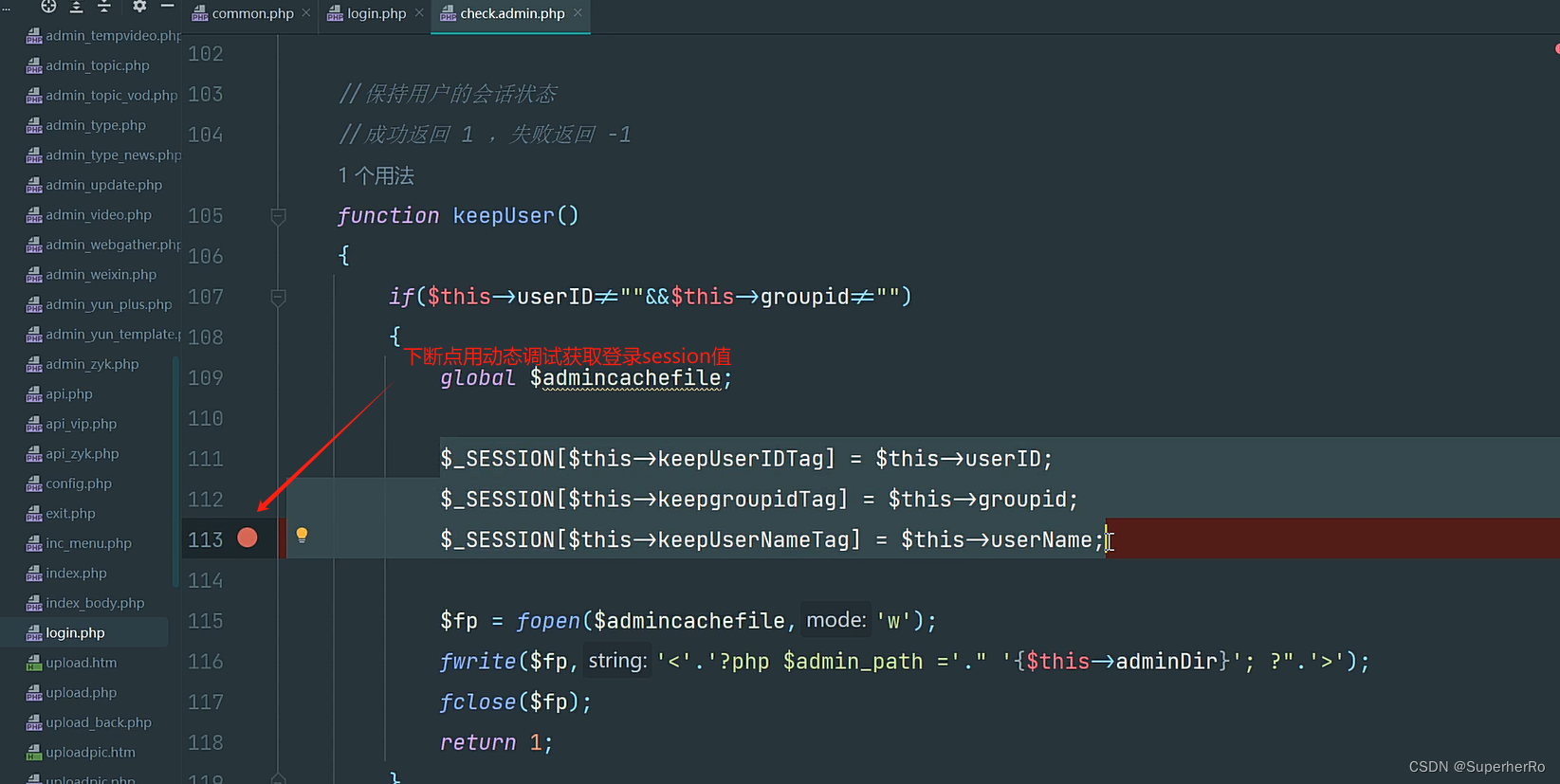Click the Expand All icon in project panel
The width and height of the screenshot is (1560, 784).
77,7
